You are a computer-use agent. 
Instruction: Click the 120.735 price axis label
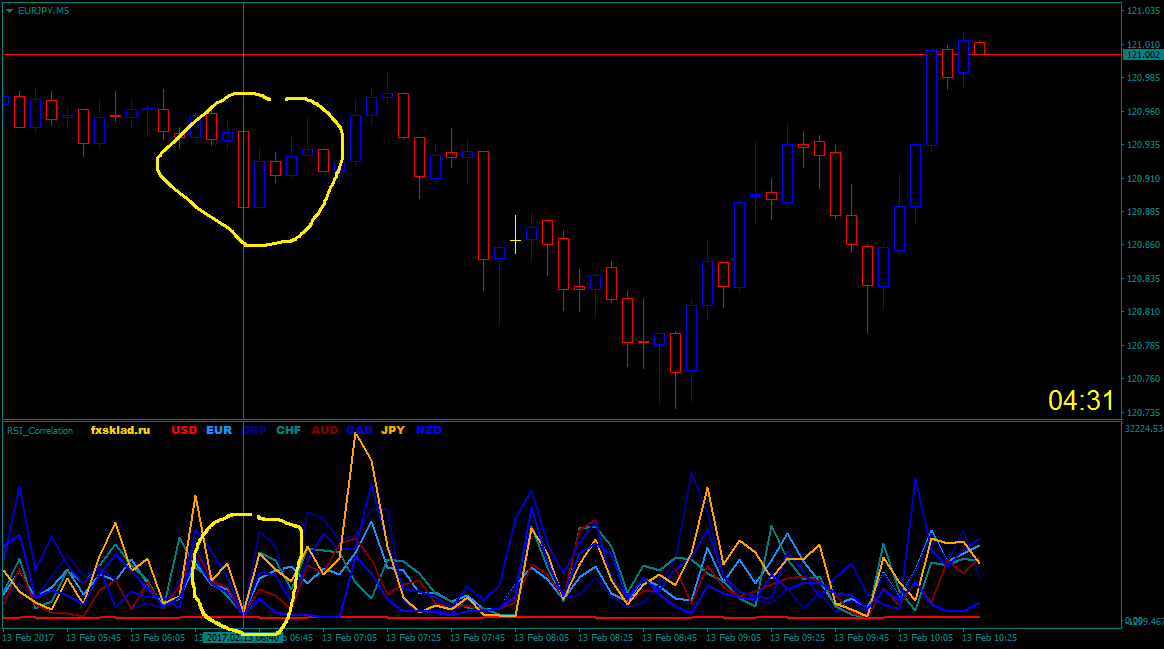point(1143,413)
